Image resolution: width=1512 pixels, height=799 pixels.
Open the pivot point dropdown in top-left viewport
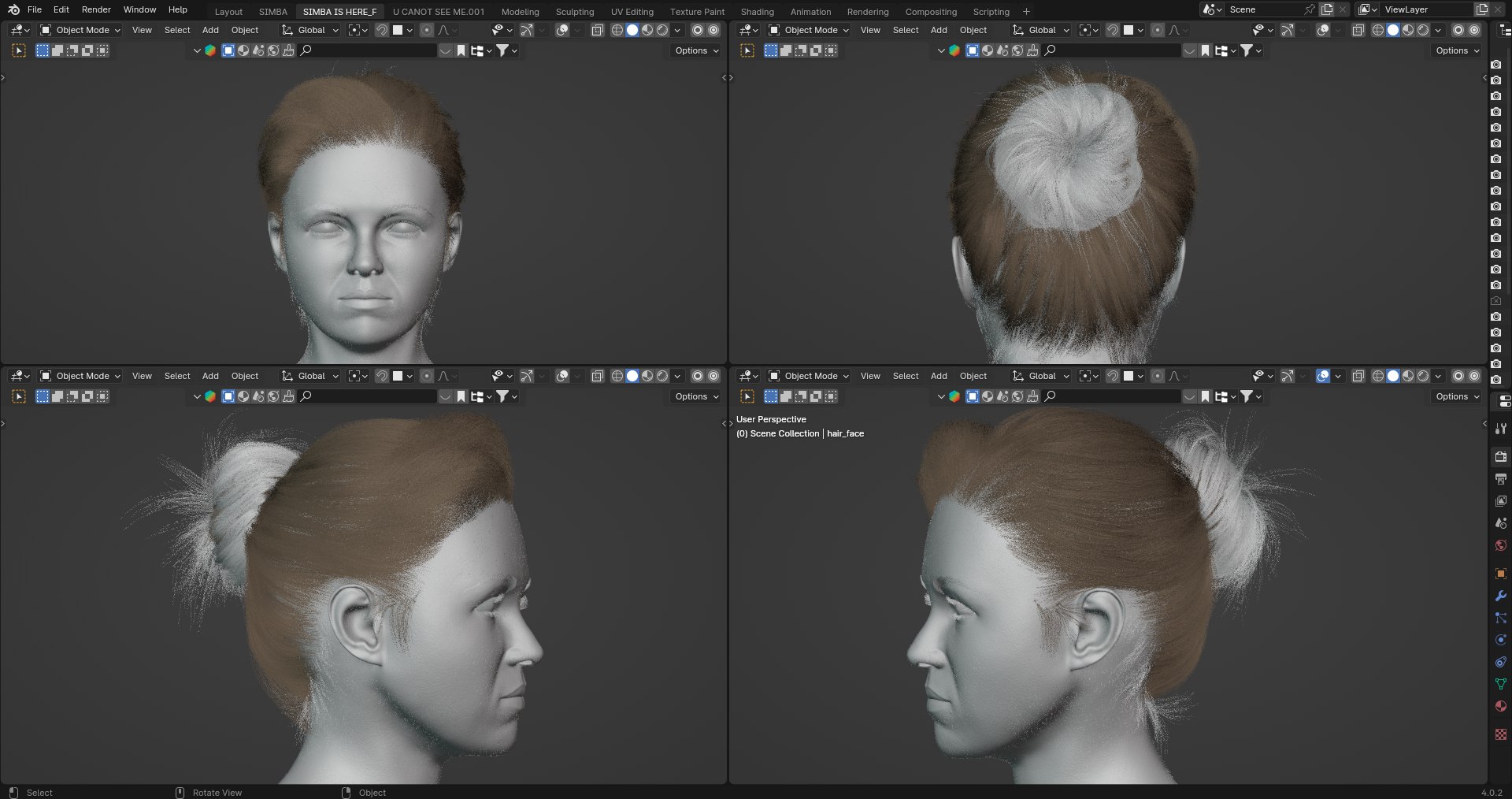[358, 30]
